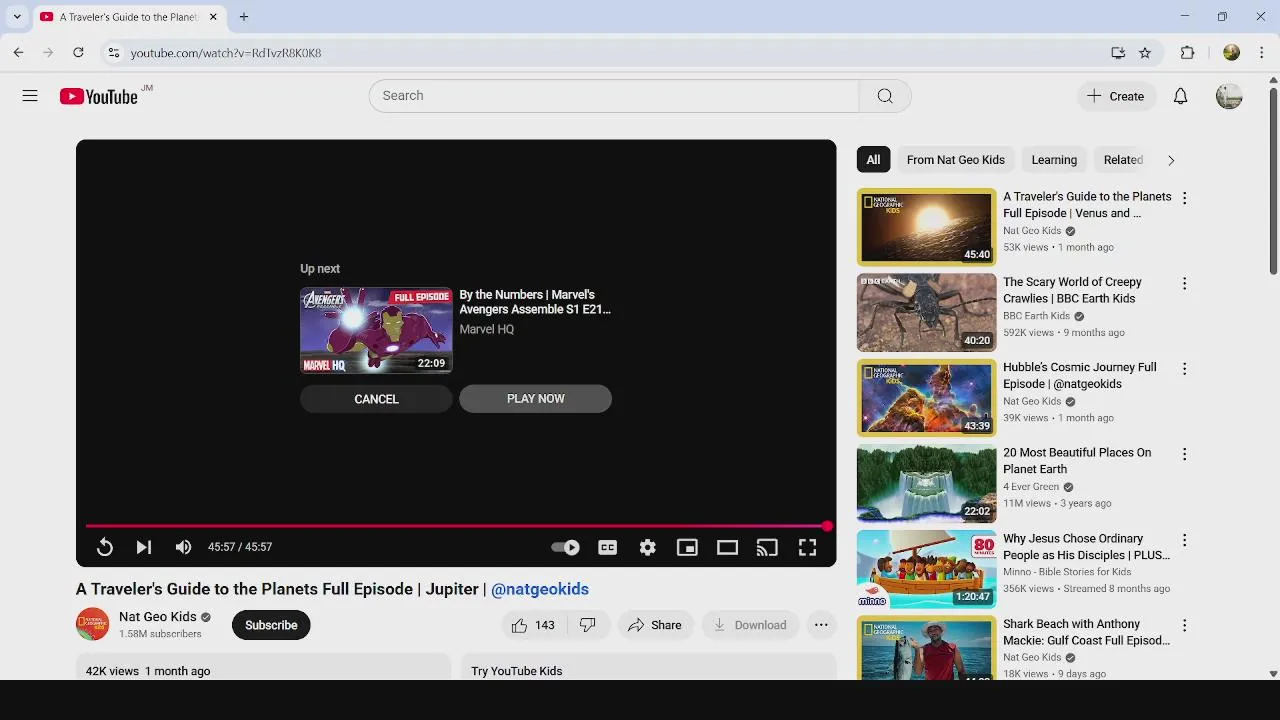Bookmark this page with star icon
The height and width of the screenshot is (720, 1280).
pos(1145,53)
